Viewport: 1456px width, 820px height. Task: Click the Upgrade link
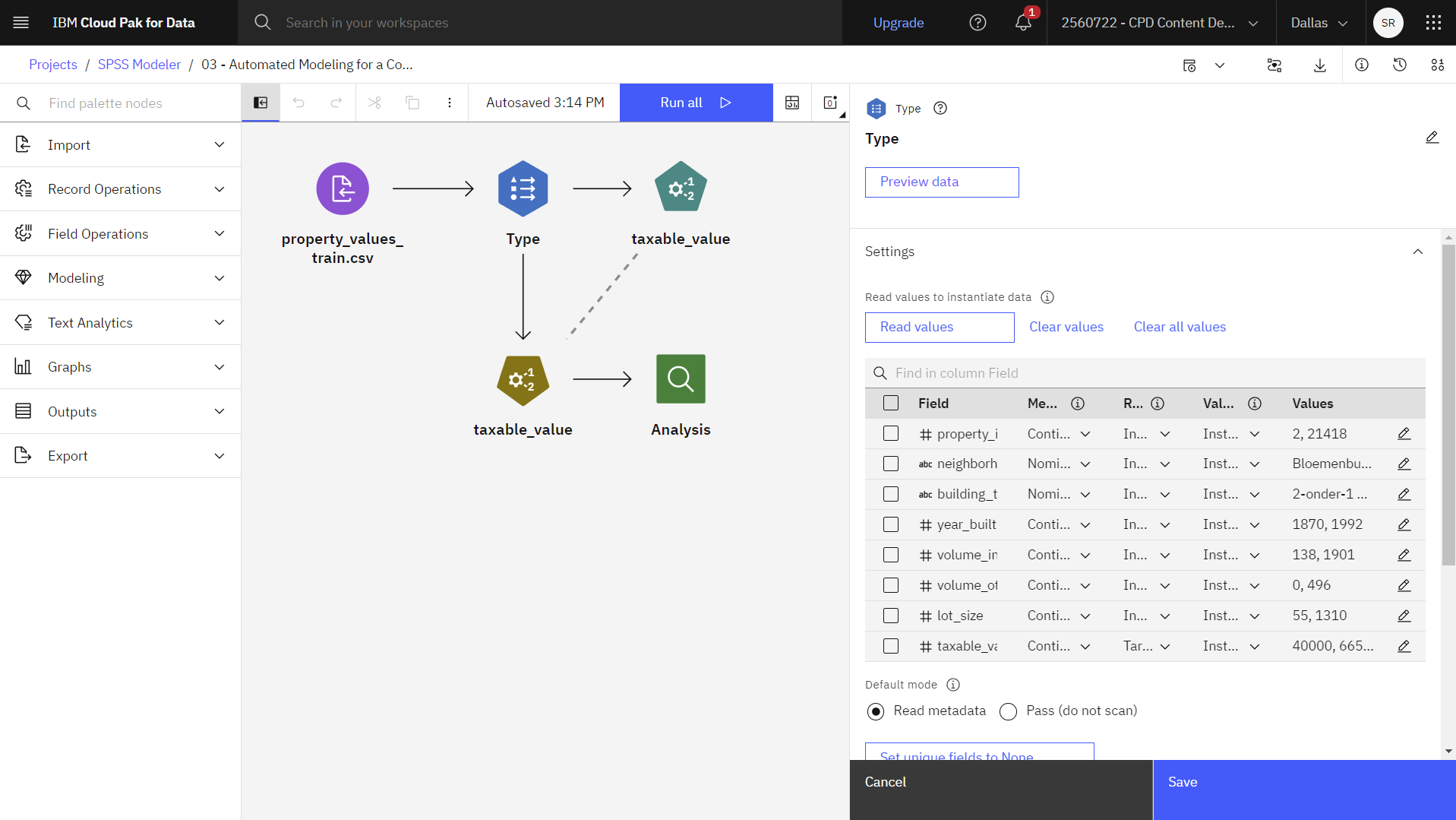point(899,23)
